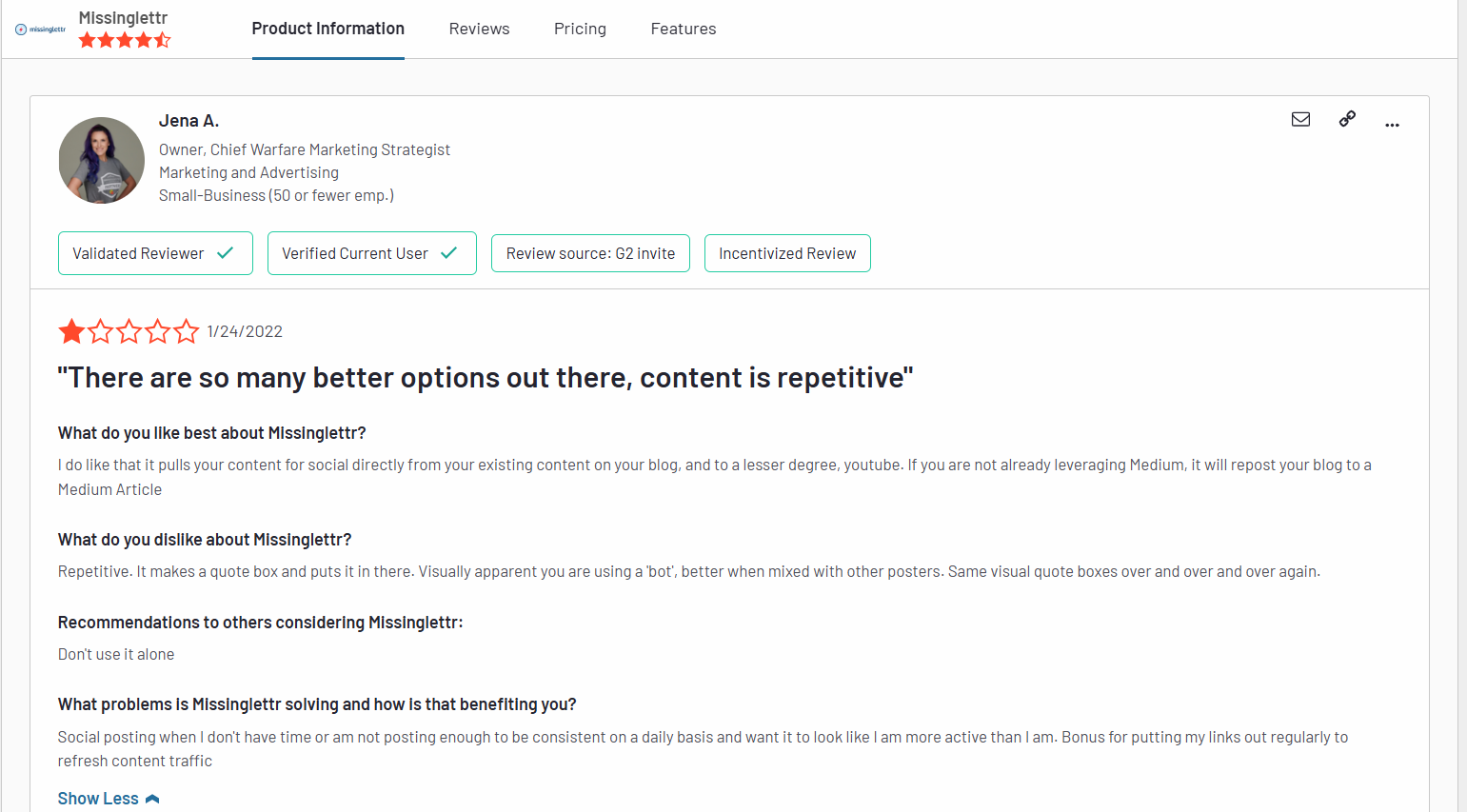Click the envelope email icon
The width and height of the screenshot is (1467, 812).
[1300, 119]
